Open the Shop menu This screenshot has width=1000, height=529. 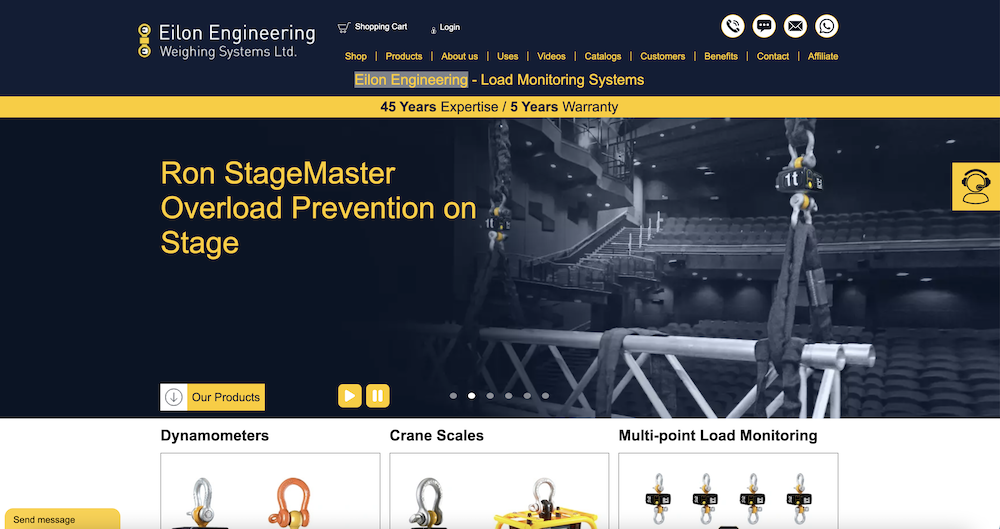tap(356, 56)
